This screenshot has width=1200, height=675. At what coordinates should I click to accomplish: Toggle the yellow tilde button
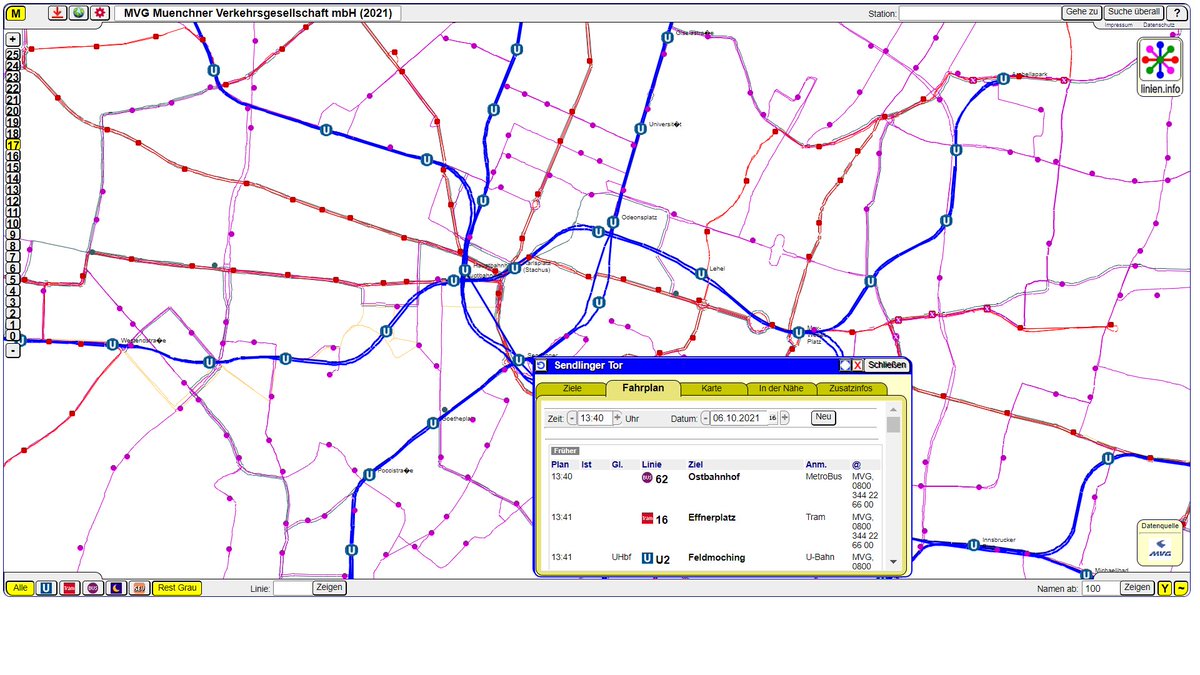click(1181, 588)
